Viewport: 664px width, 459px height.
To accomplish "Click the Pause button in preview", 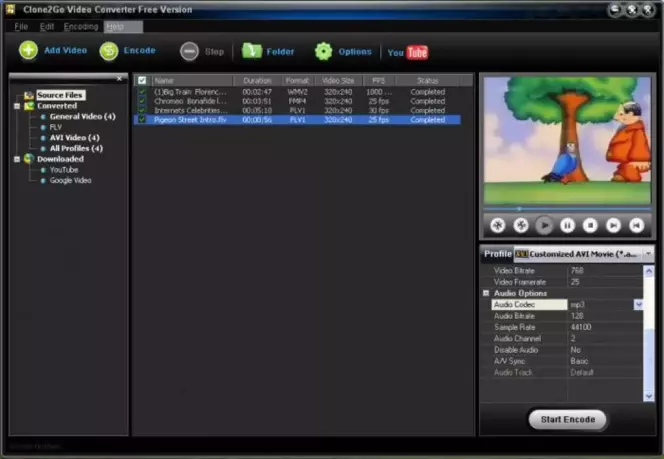I will (x=567, y=225).
